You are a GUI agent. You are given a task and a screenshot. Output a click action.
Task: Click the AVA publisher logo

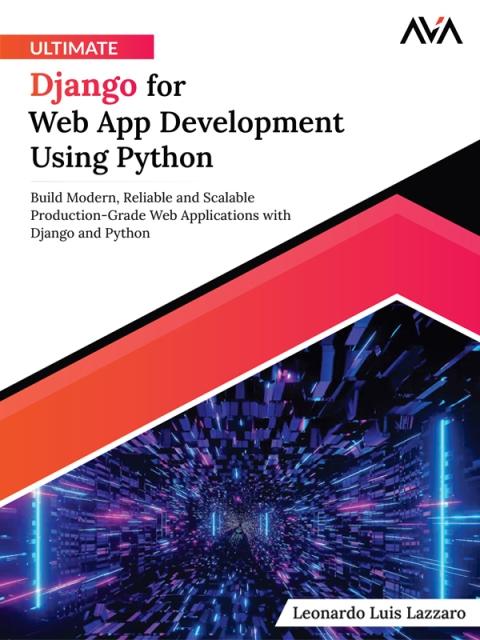[431, 33]
